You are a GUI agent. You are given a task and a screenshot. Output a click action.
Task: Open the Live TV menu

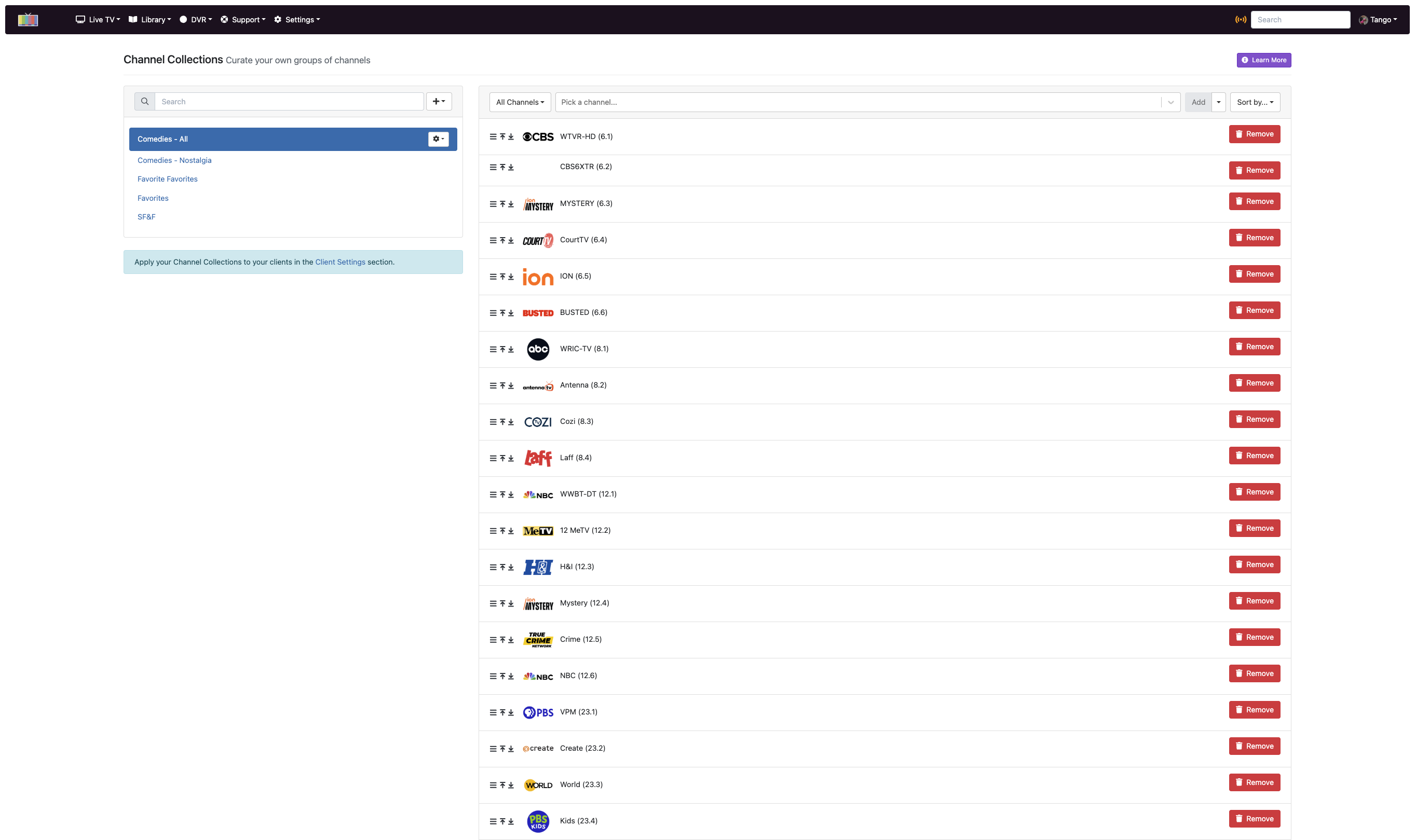[98, 20]
